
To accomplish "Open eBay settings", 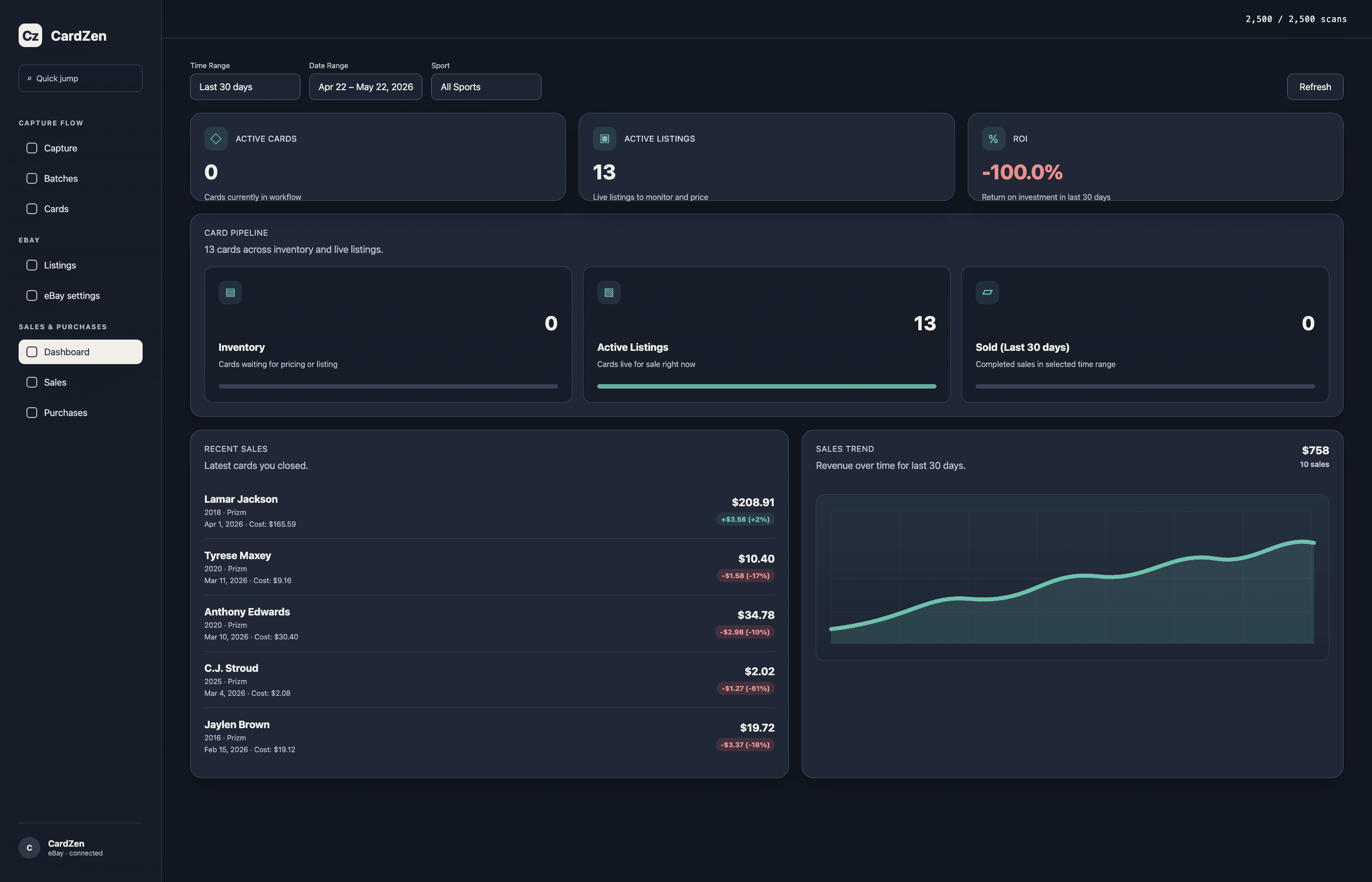I will 80,295.
